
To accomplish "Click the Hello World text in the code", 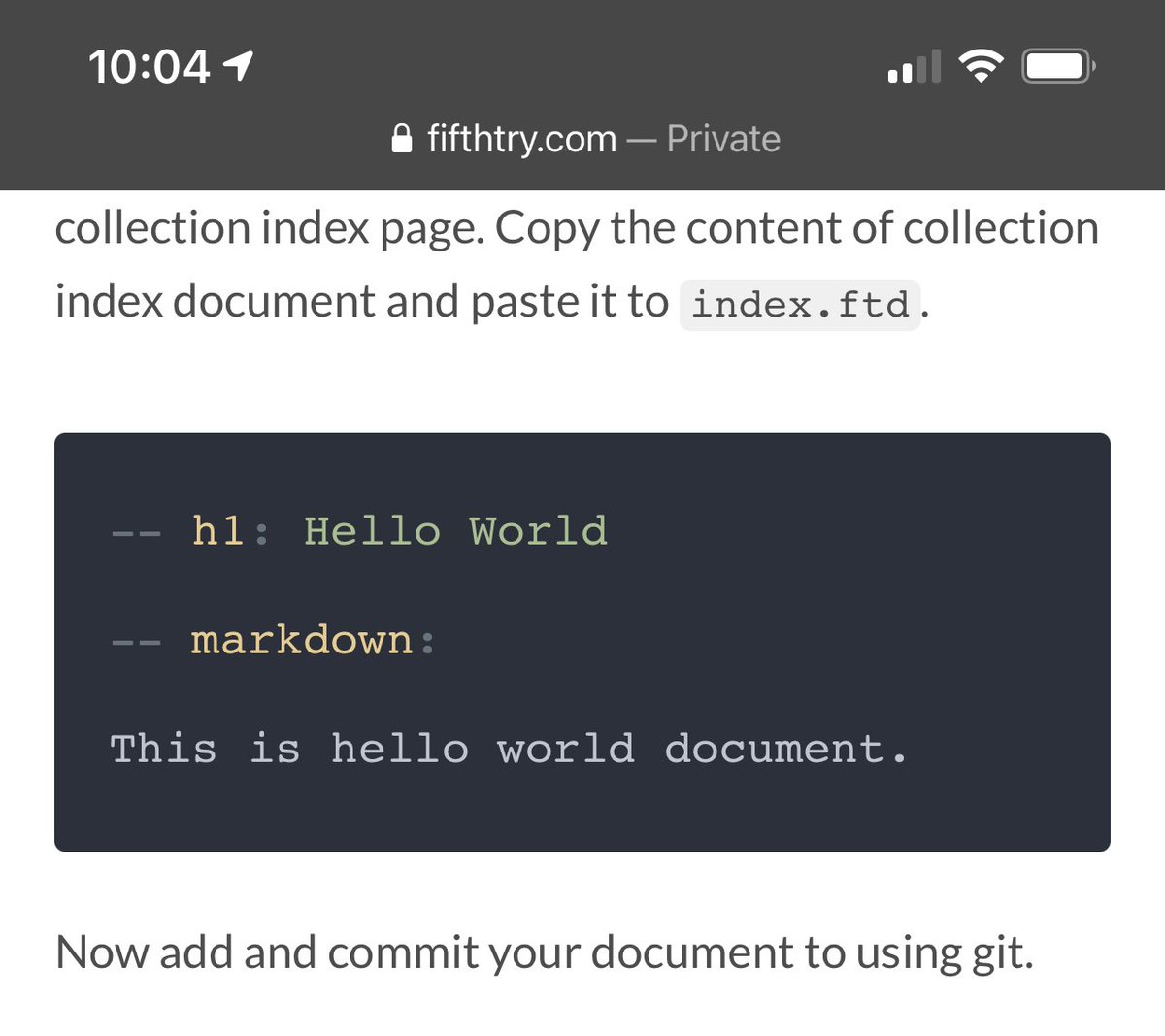I will [456, 530].
